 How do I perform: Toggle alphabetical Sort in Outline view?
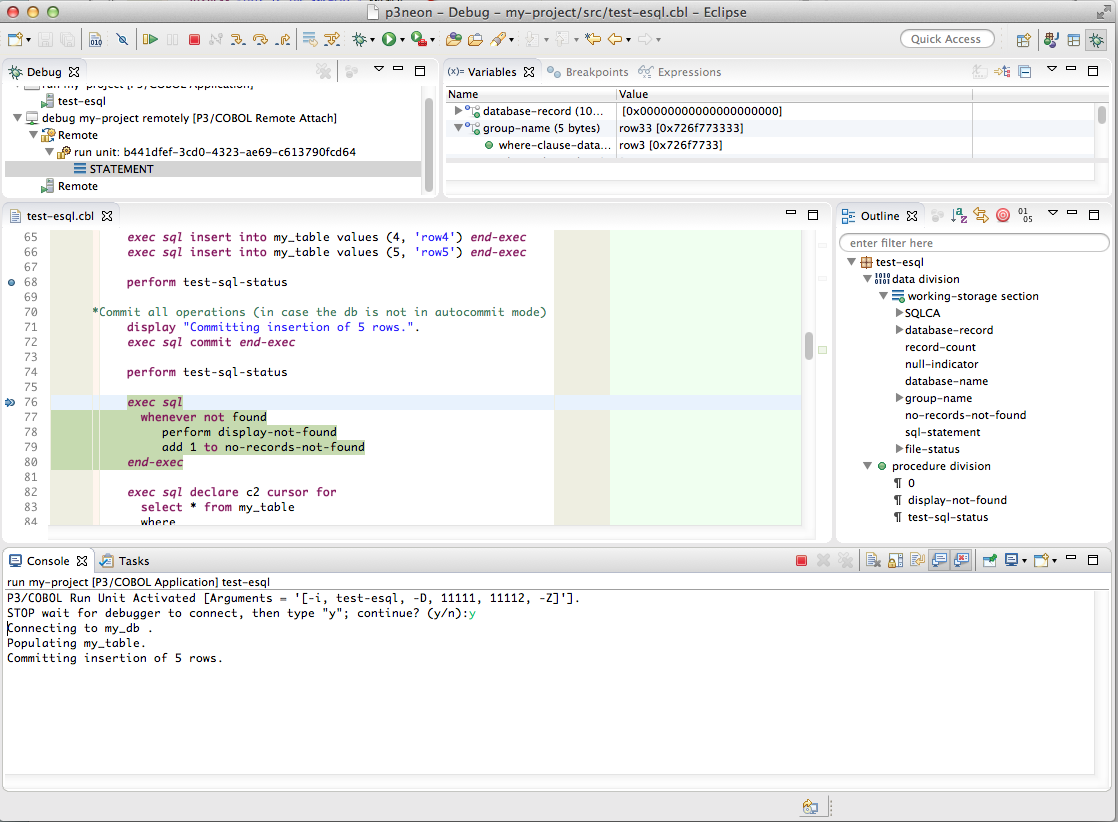point(959,215)
